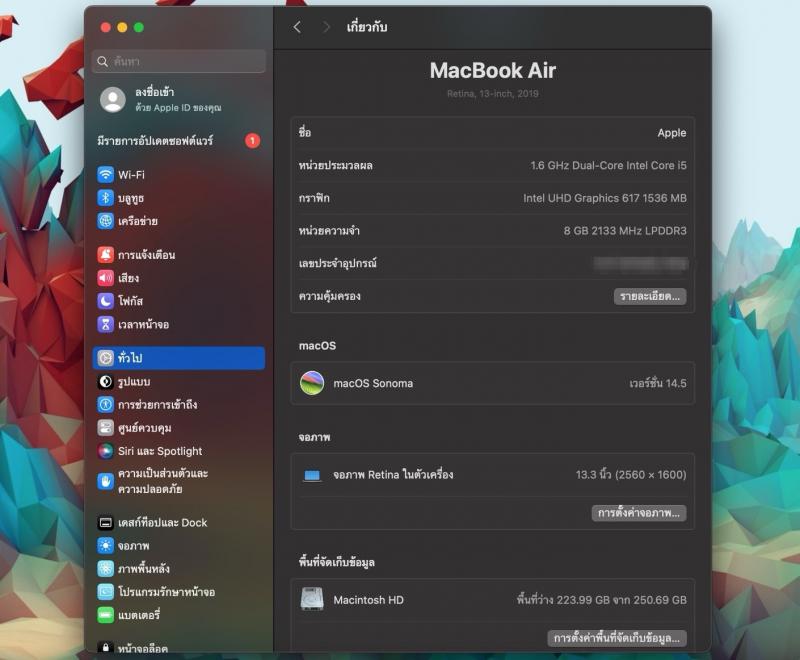Click "Retina, 13-inch, 2019" subtitle
The width and height of the screenshot is (800, 660).
pyautogui.click(x=492, y=93)
